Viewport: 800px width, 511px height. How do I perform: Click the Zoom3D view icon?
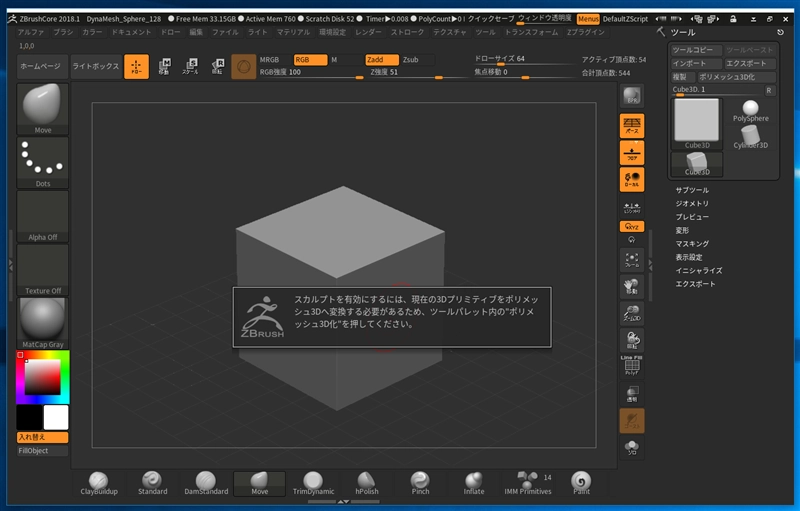pos(632,313)
